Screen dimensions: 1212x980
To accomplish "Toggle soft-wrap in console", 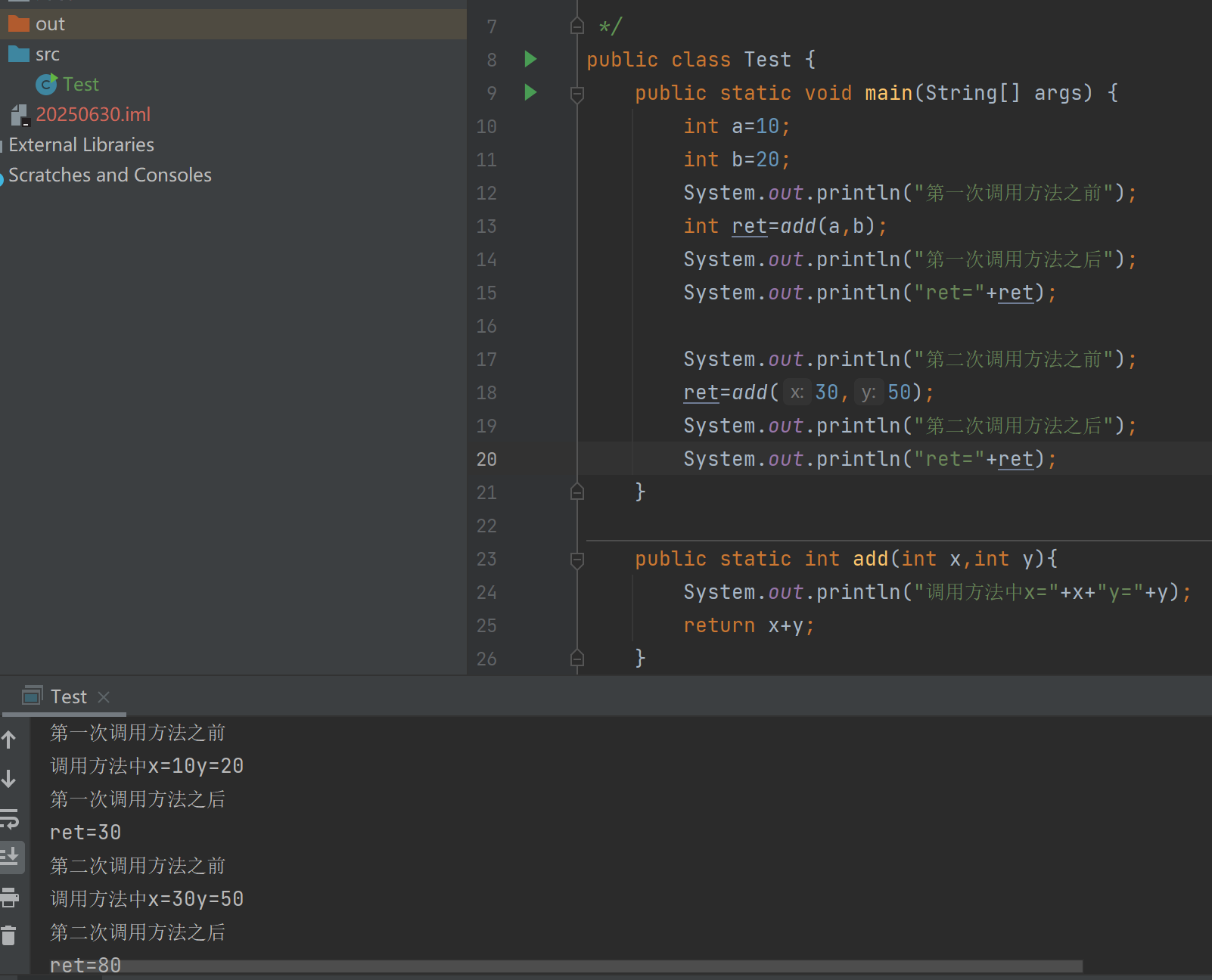I will click(9, 819).
